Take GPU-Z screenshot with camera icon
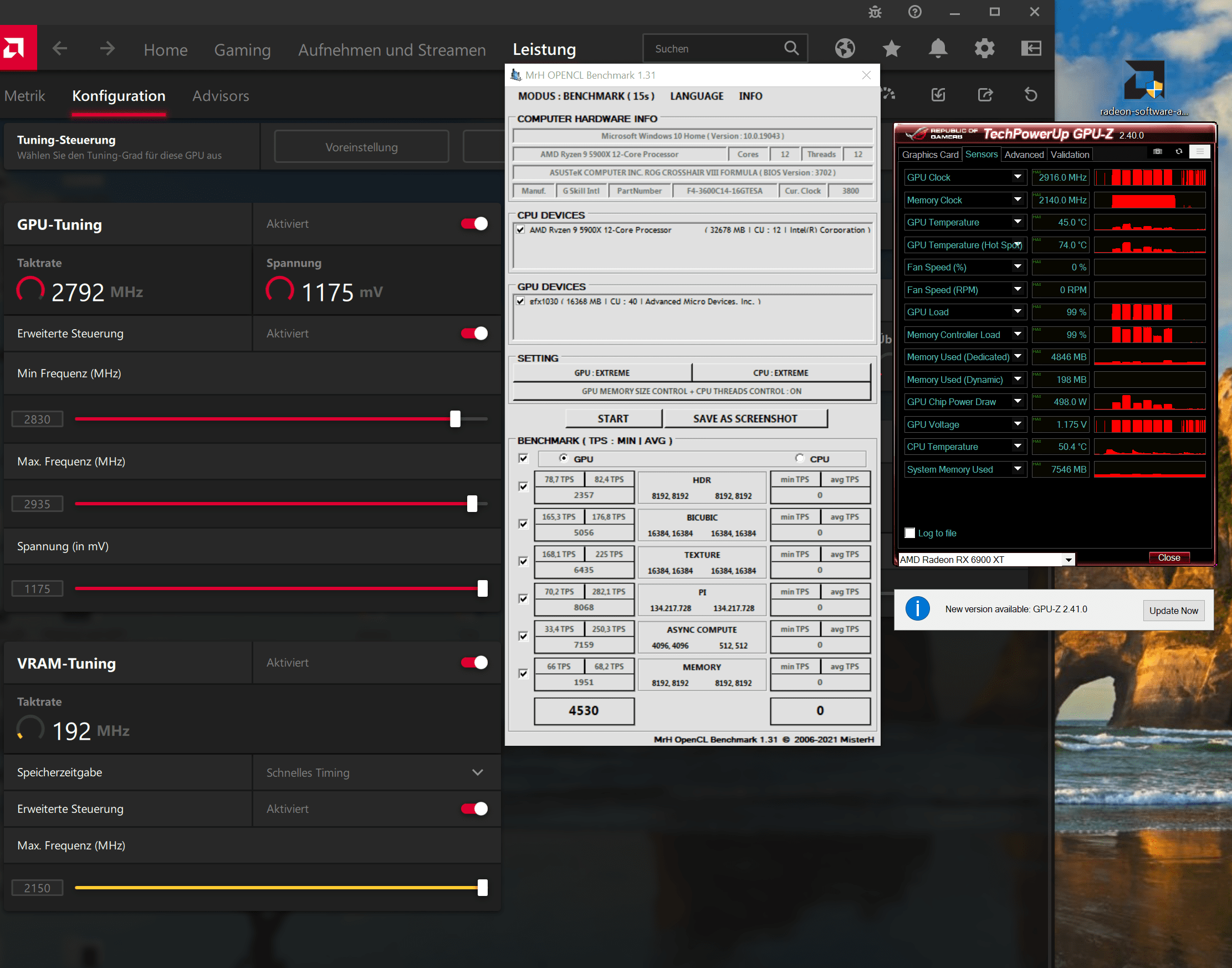This screenshot has width=1232, height=968. tap(1157, 152)
